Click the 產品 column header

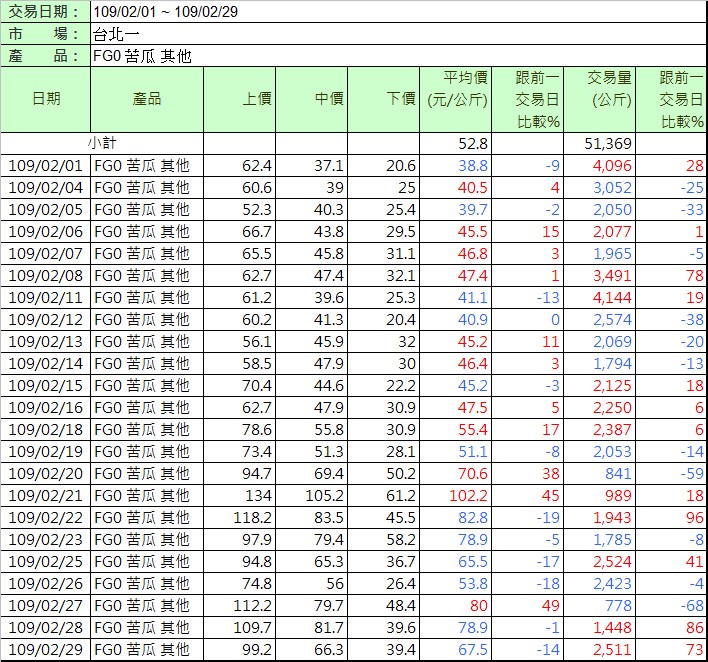pyautogui.click(x=147, y=98)
